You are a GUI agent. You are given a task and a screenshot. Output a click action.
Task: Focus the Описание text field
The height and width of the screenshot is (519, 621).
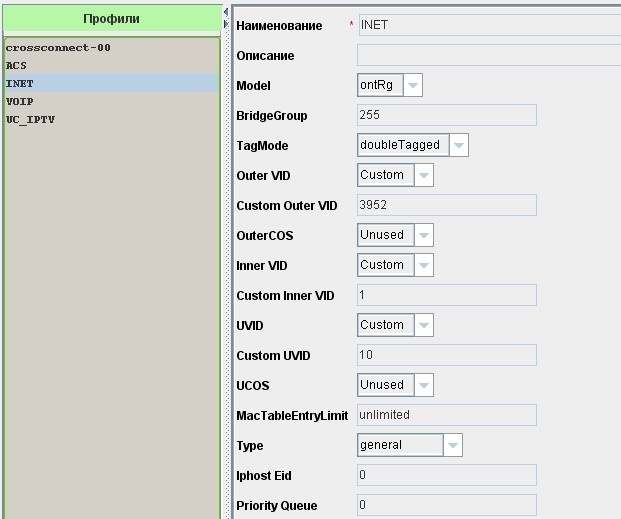(488, 56)
